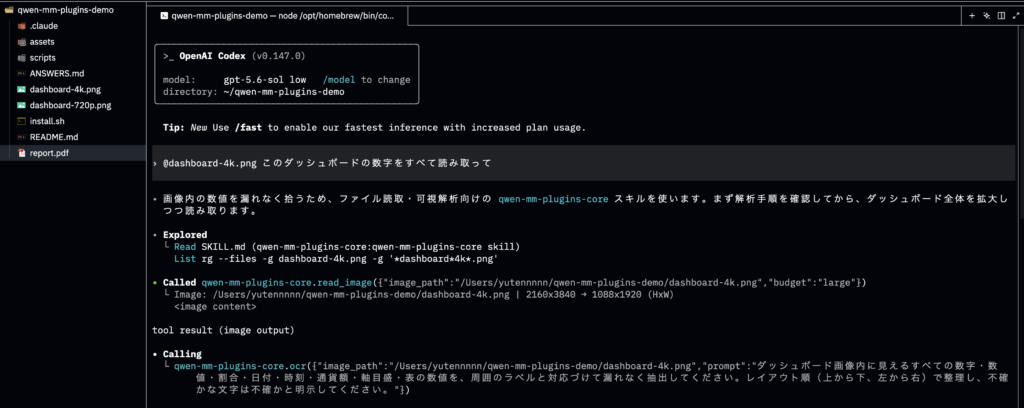Click the 2160x3840 → 1088x1920 image size line

tap(423, 294)
